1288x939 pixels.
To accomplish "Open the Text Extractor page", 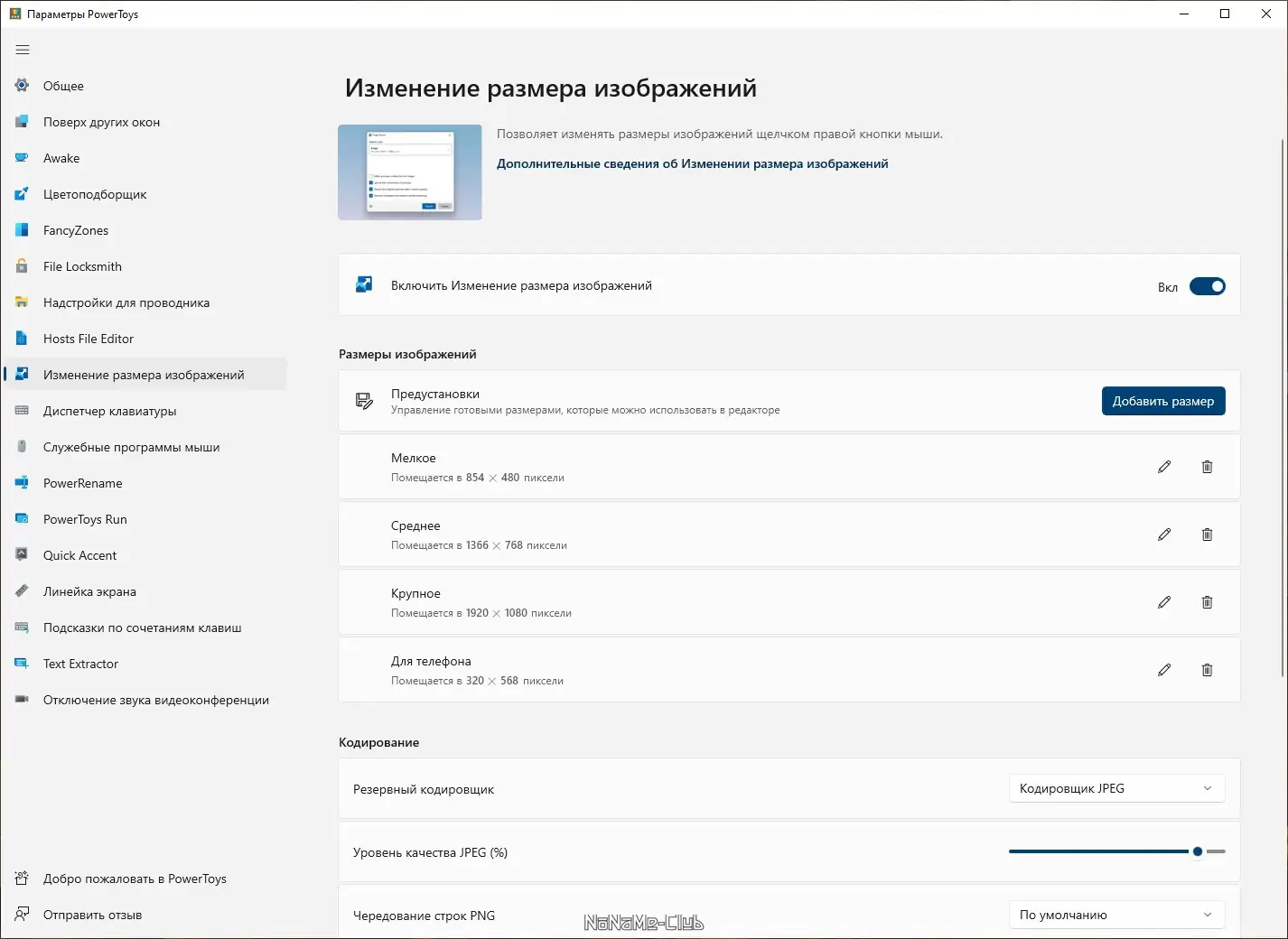I will [x=145, y=664].
